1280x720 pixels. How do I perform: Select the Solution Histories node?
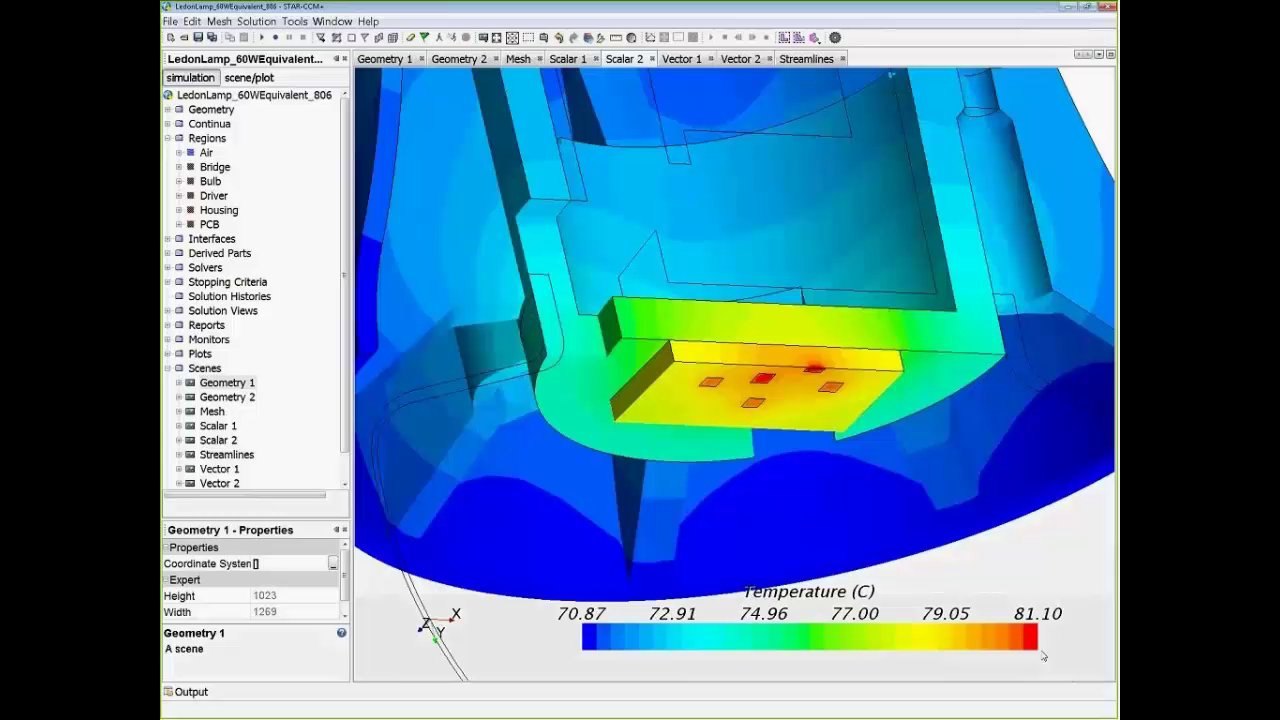(230, 296)
